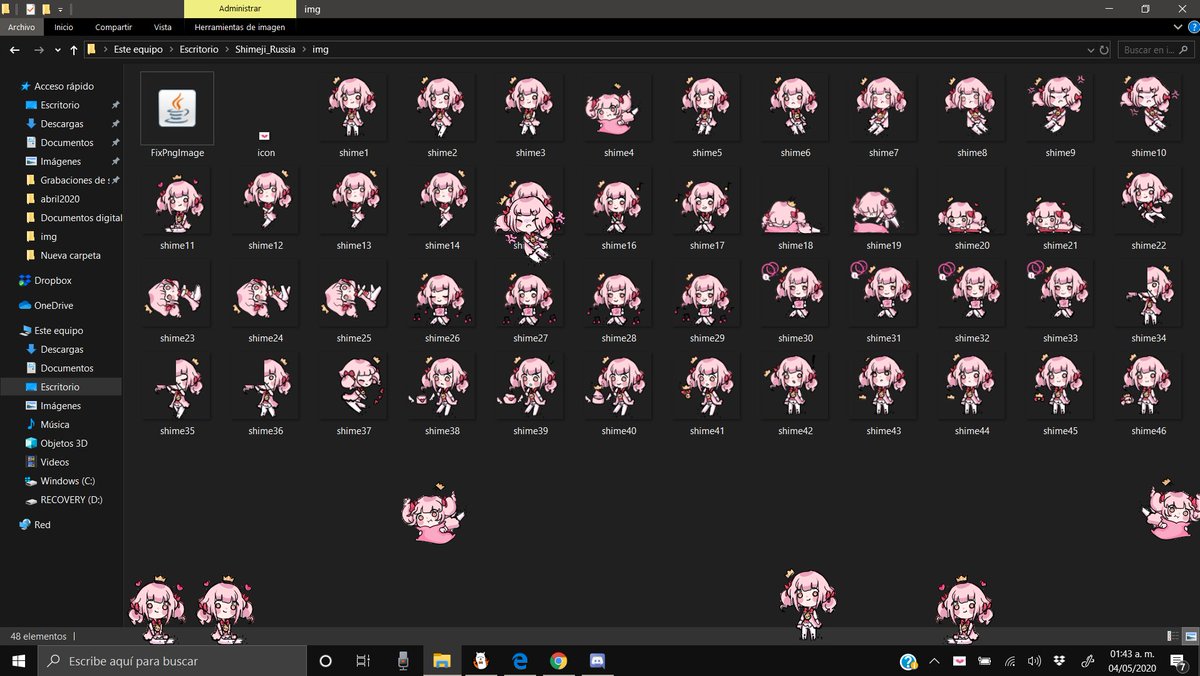Open the Windows Start menu

(18, 661)
